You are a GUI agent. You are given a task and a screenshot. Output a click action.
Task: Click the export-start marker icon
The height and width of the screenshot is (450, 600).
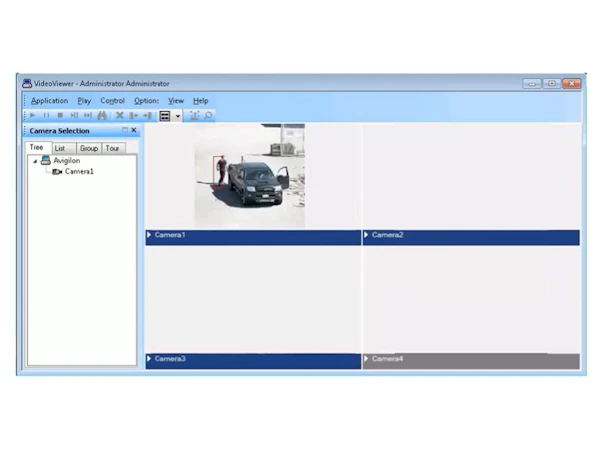point(134,115)
